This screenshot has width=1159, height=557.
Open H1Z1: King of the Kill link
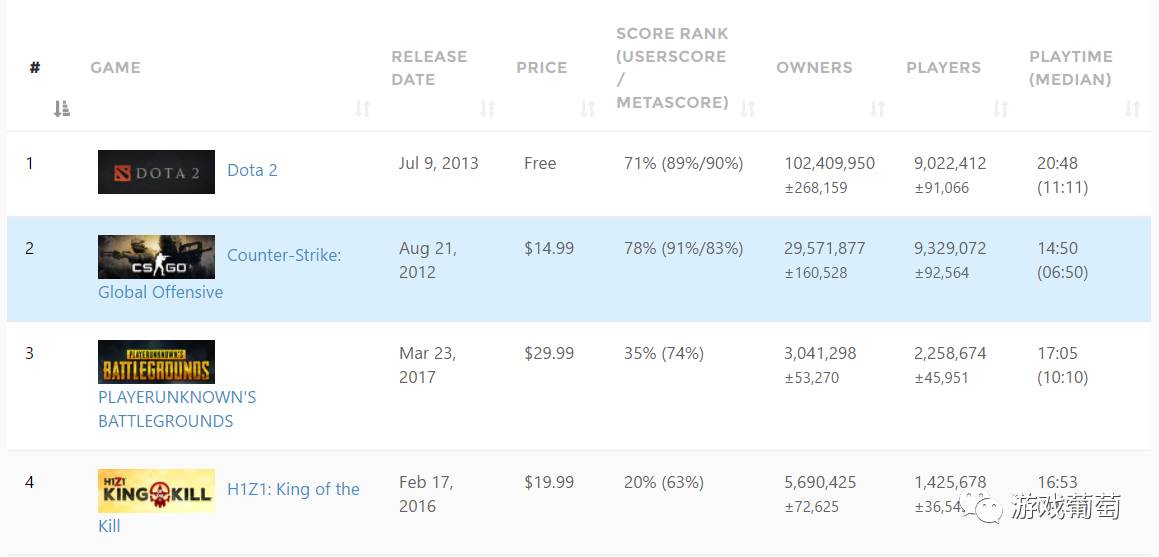click(293, 489)
